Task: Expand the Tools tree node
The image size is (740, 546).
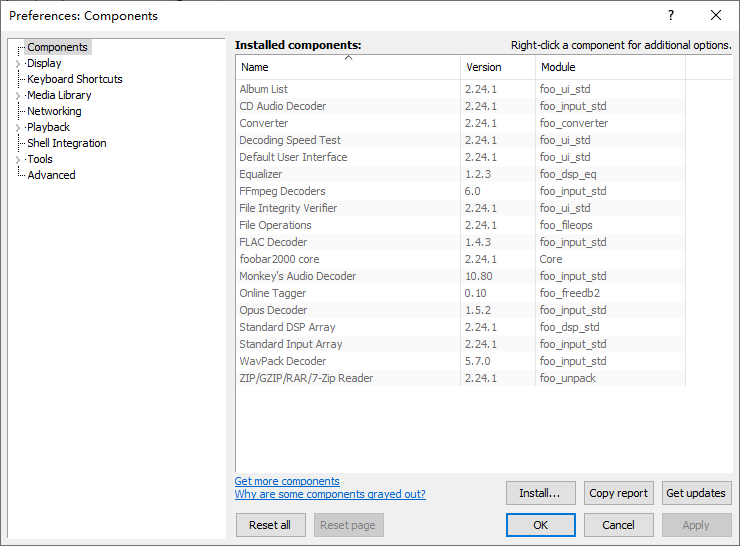Action: 18,160
